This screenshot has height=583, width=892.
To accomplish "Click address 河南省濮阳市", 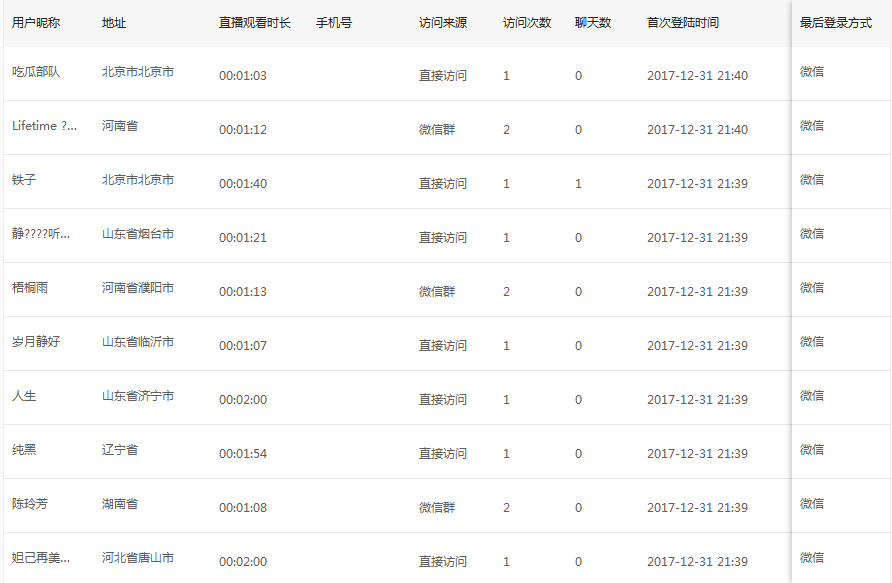I will click(x=138, y=288).
